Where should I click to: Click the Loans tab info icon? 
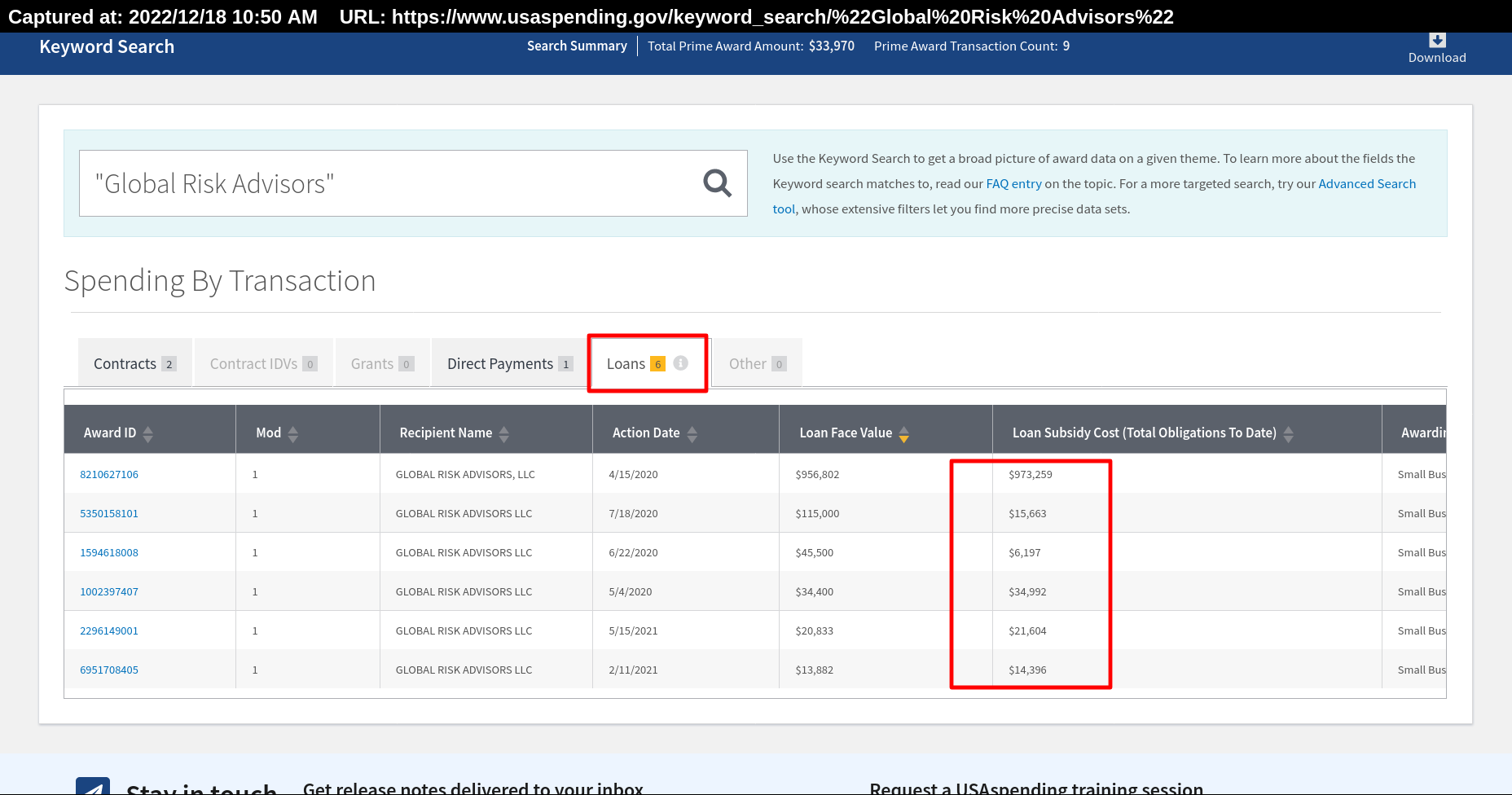pyautogui.click(x=680, y=363)
